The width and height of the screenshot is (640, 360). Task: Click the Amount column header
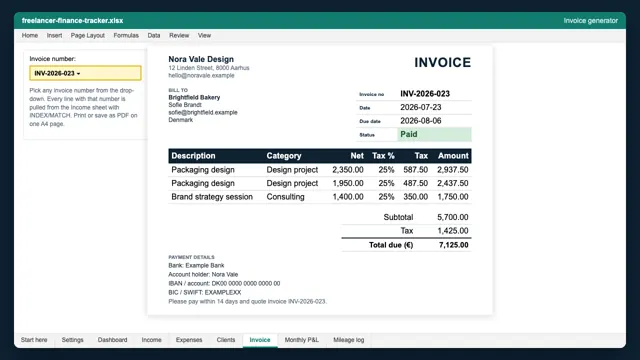tap(453, 156)
